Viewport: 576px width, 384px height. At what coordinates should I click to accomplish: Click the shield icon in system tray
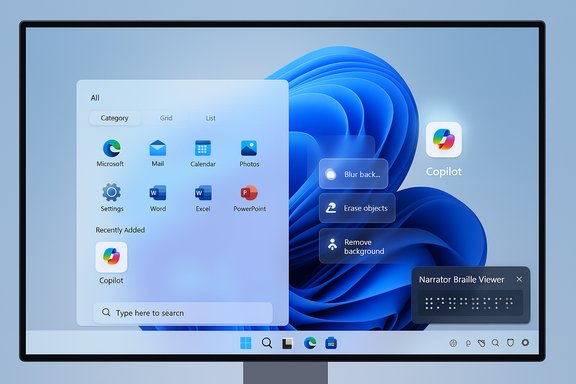[x=510, y=343]
